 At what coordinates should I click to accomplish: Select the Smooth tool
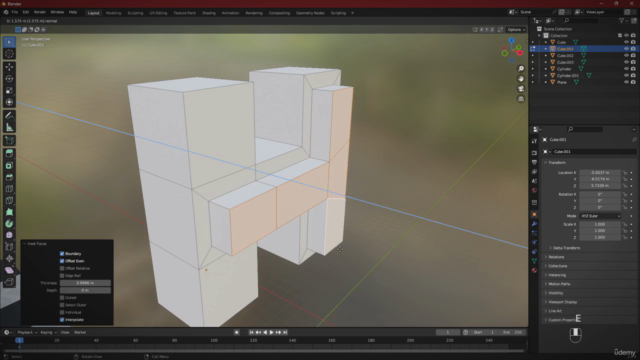pyautogui.click(x=9, y=235)
